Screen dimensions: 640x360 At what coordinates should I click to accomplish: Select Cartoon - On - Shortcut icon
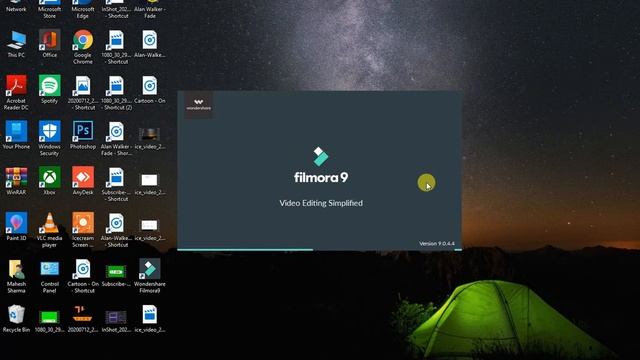[x=83, y=276]
